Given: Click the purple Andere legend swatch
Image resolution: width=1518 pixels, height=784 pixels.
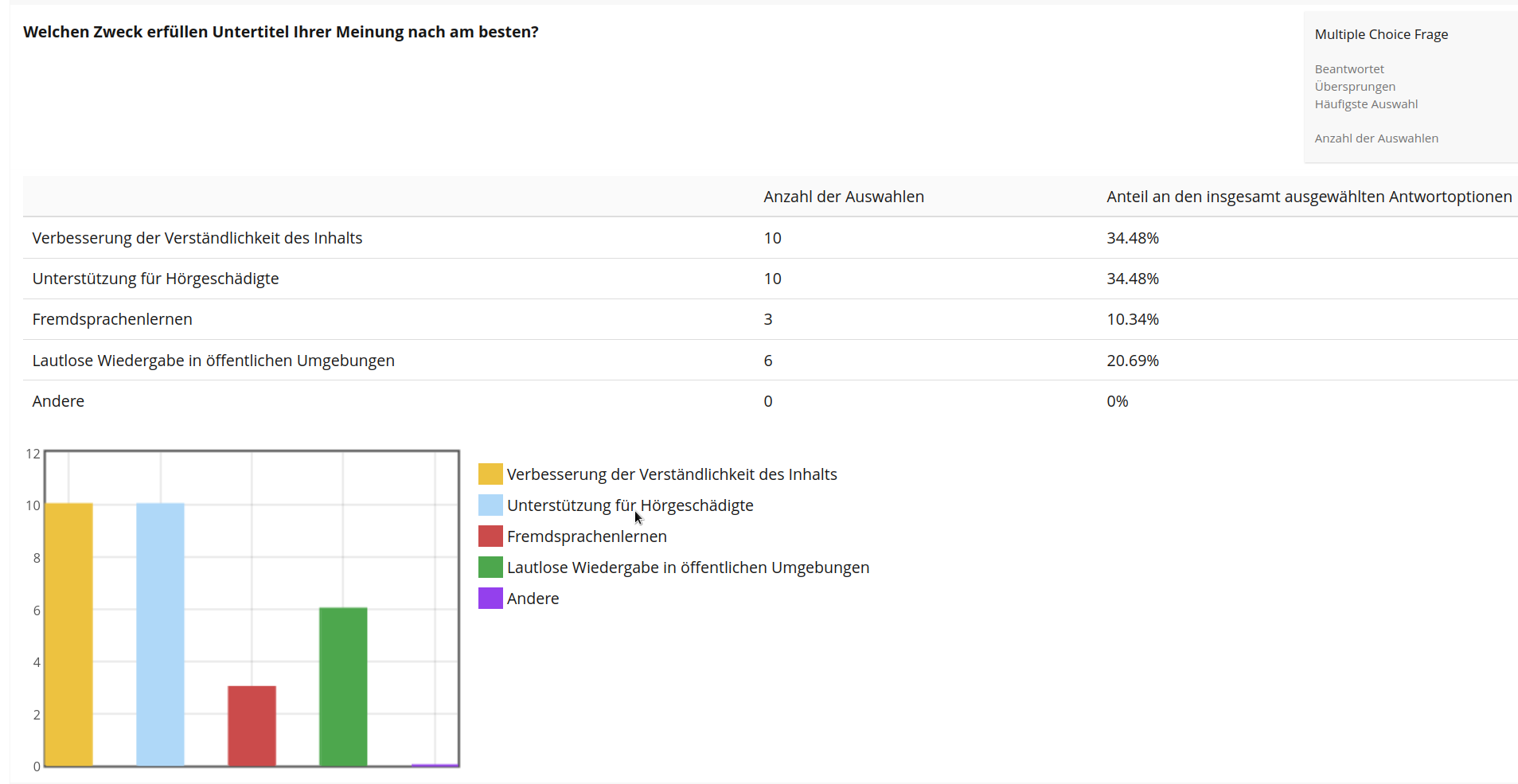Looking at the screenshot, I should (x=490, y=599).
